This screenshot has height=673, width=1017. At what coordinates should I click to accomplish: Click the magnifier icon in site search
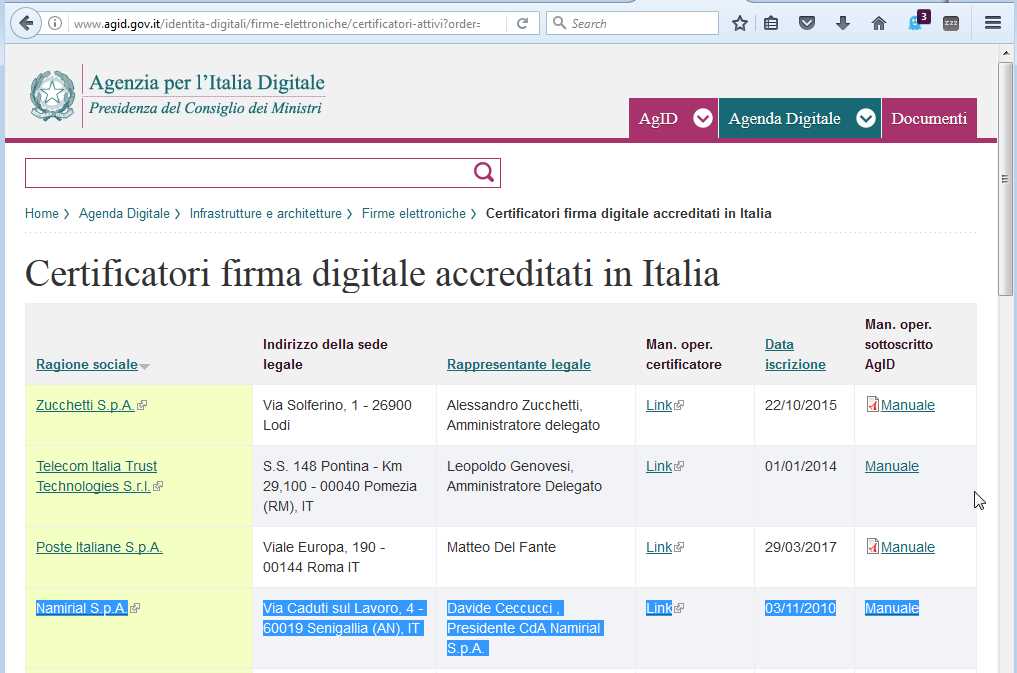[484, 172]
